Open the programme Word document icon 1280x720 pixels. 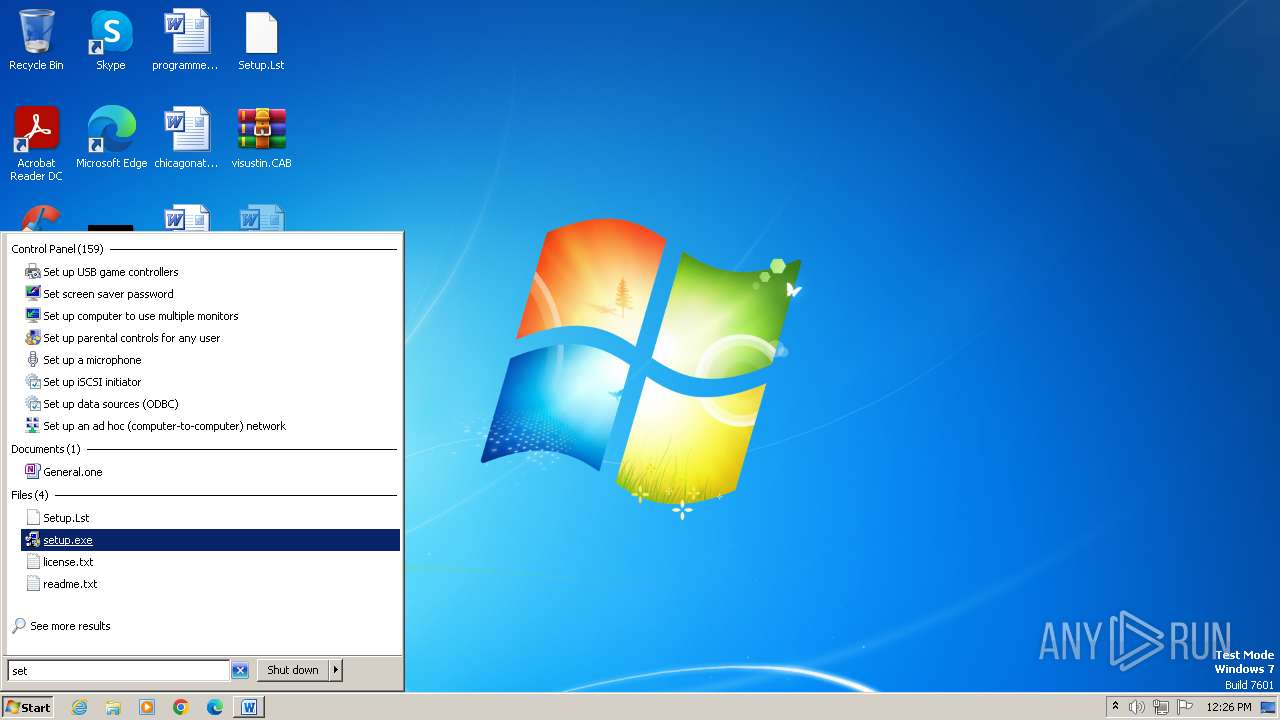click(x=185, y=40)
